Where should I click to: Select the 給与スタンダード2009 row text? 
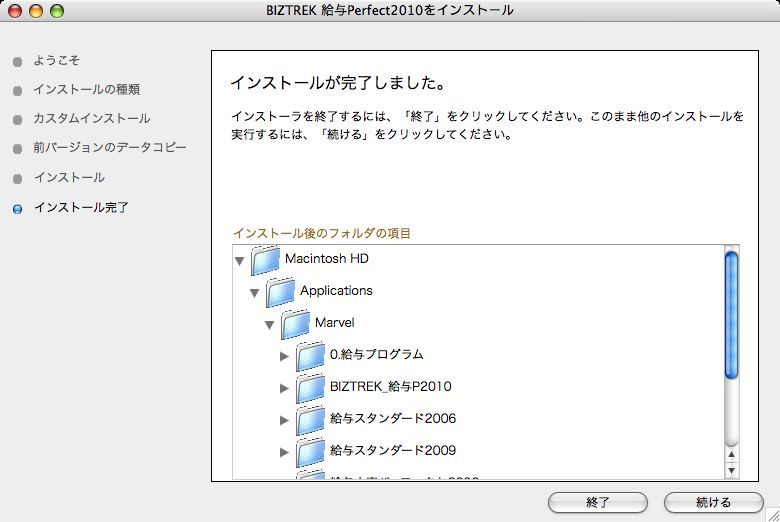(x=393, y=450)
